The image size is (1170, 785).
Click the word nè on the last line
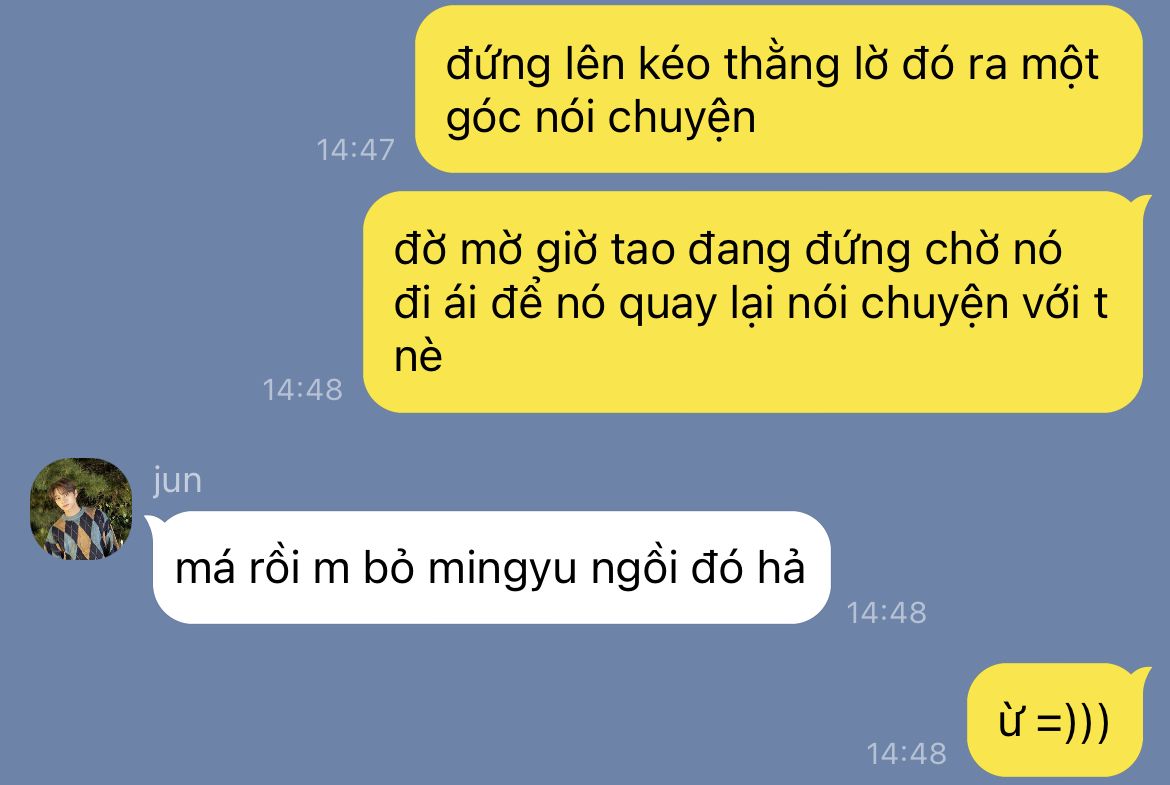(x=418, y=355)
